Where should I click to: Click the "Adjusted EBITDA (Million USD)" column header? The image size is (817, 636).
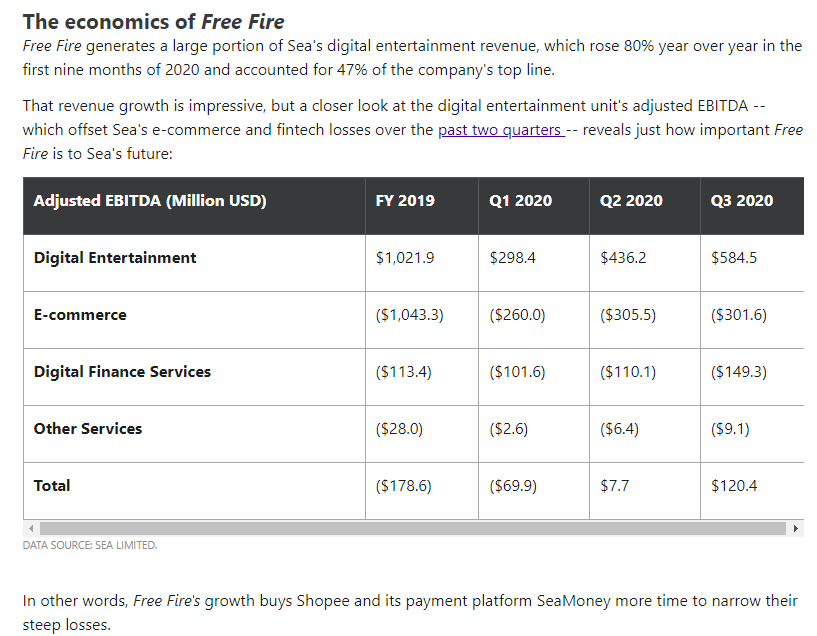click(x=150, y=200)
